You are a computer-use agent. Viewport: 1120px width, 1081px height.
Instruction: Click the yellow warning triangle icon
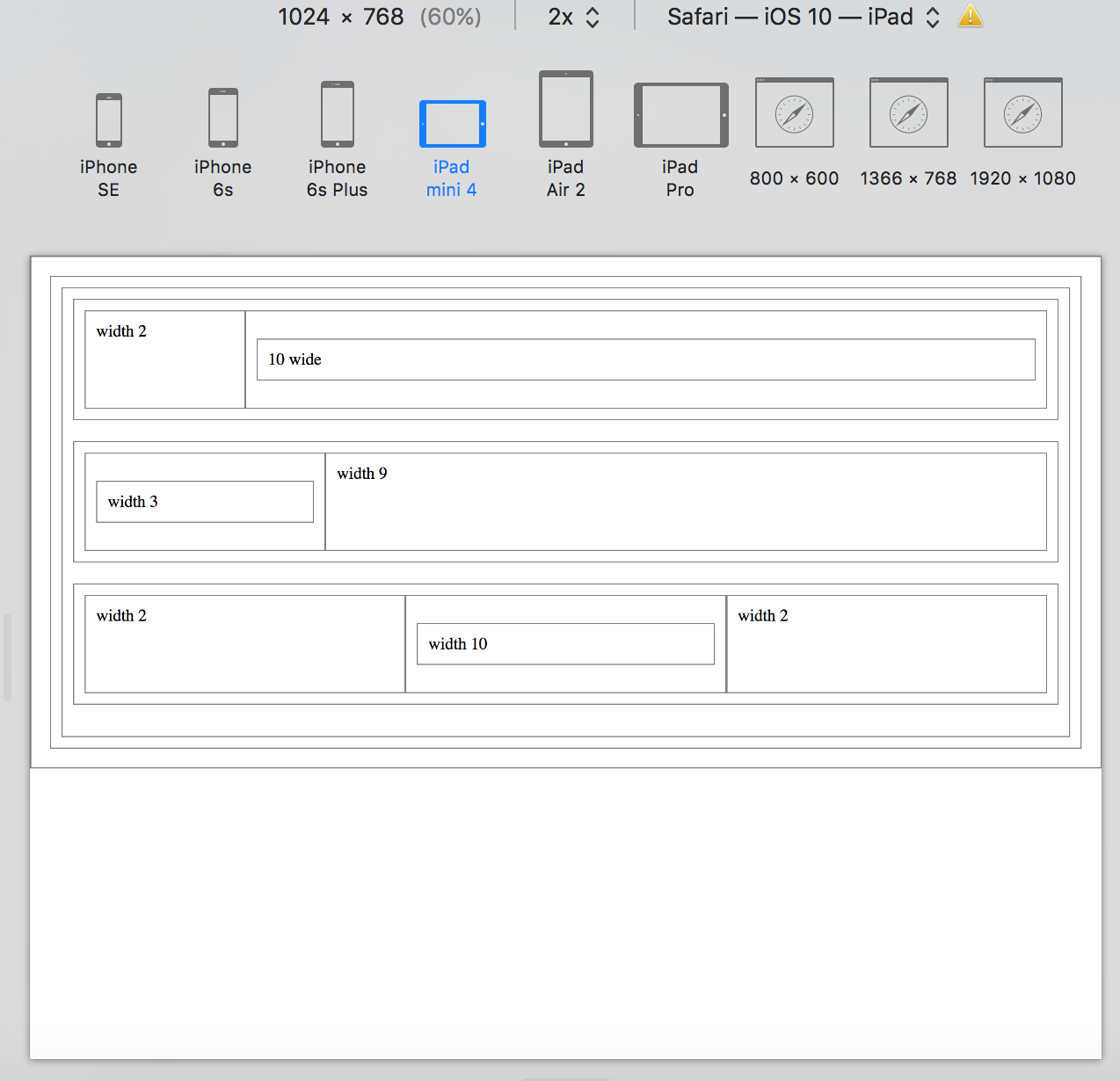(x=971, y=17)
